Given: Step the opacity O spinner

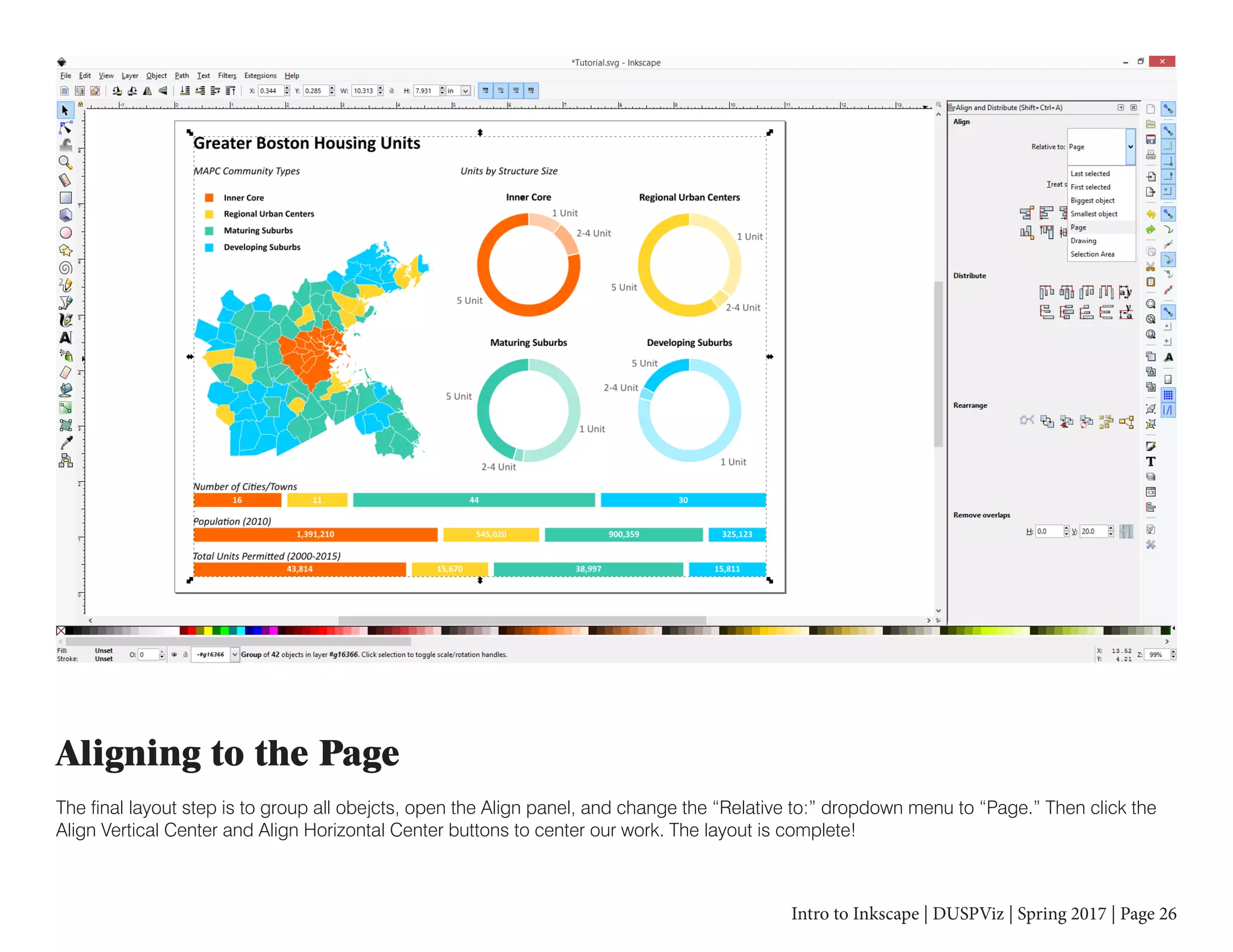Looking at the screenshot, I should coord(162,655).
